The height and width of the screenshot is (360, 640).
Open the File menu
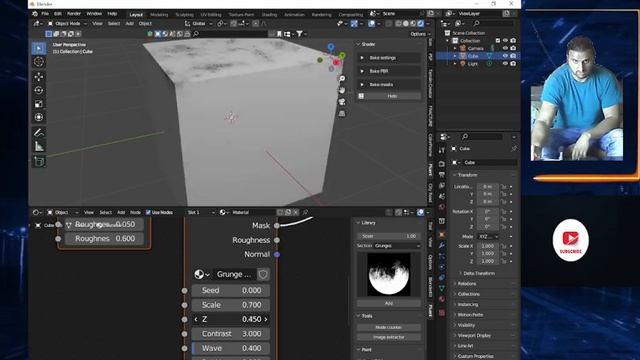(45, 14)
